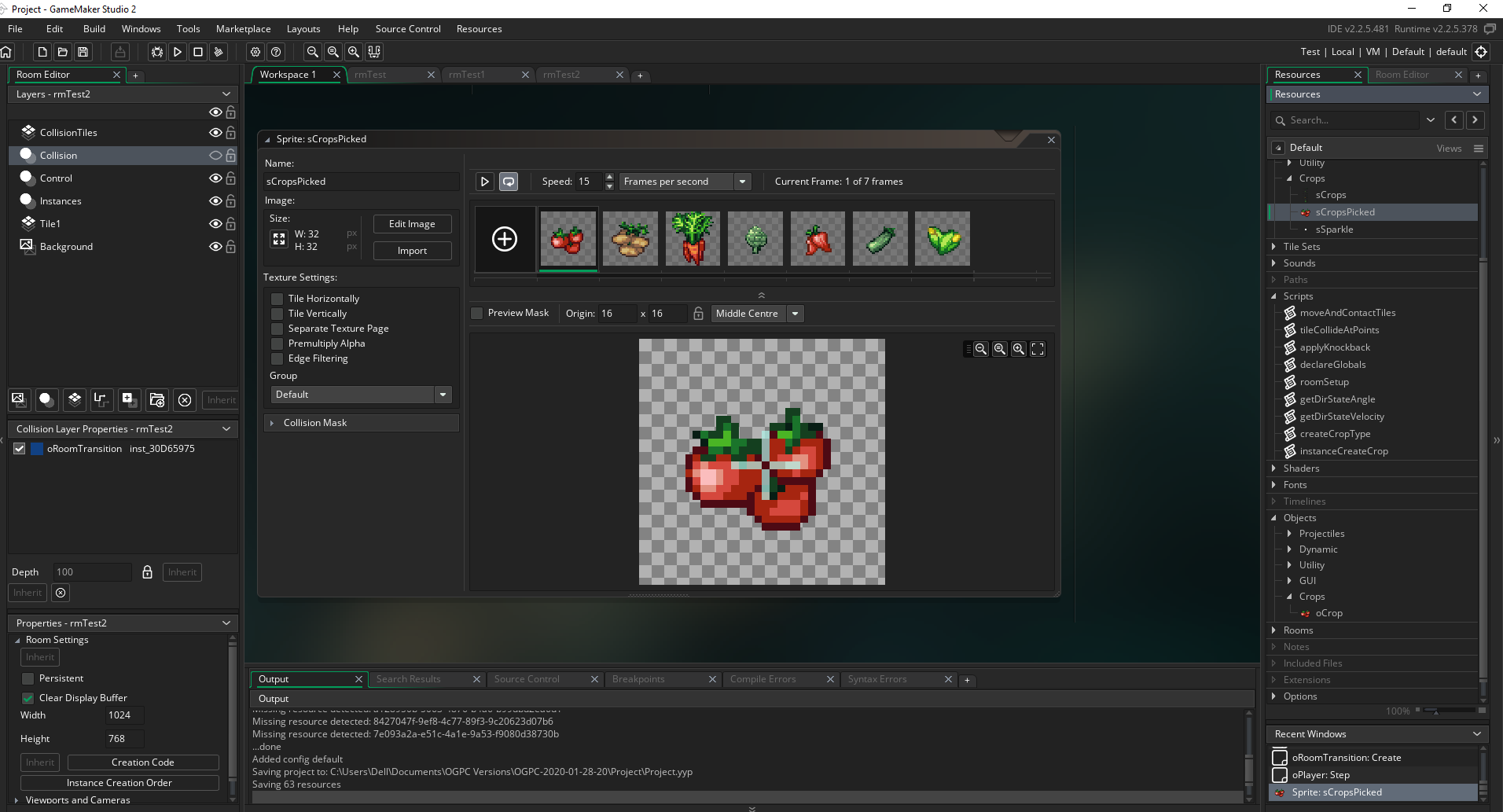This screenshot has width=1503, height=812.
Task: Add a new tile layer in Room Editor
Action: coord(75,400)
